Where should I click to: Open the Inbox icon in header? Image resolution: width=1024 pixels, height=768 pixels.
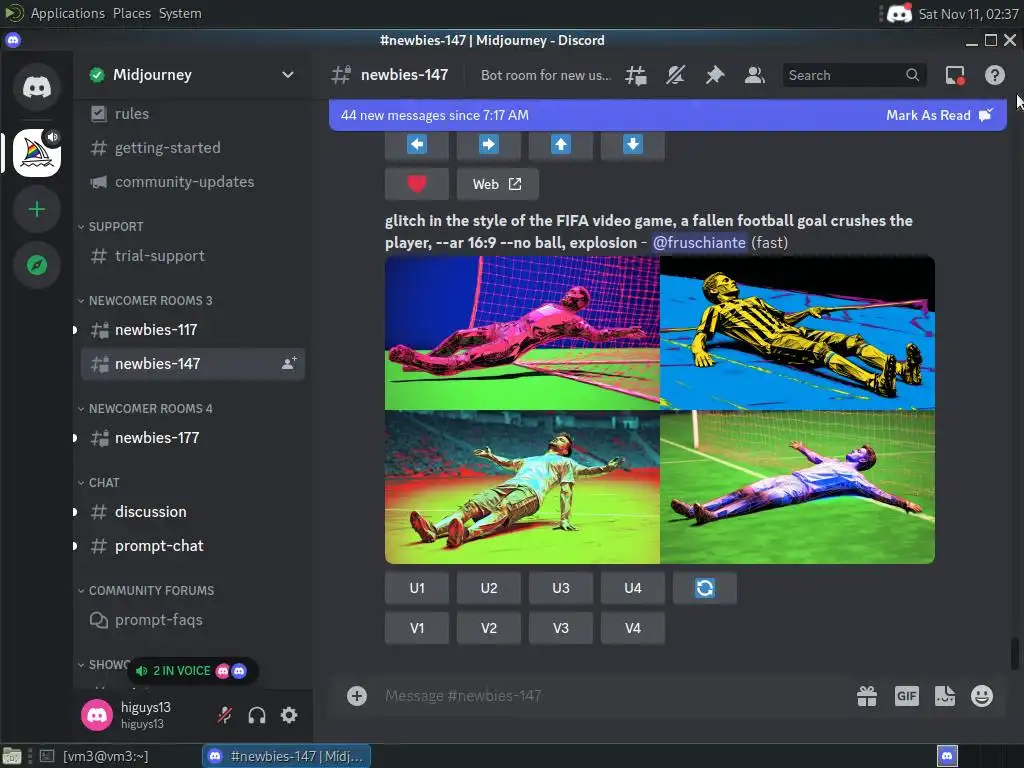click(x=955, y=75)
